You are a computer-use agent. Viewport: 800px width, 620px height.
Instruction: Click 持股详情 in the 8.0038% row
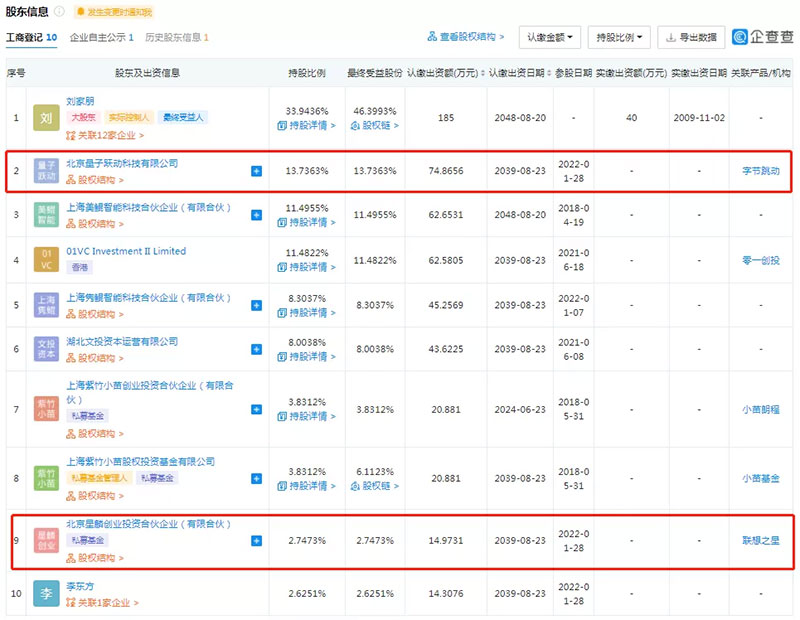click(x=306, y=357)
